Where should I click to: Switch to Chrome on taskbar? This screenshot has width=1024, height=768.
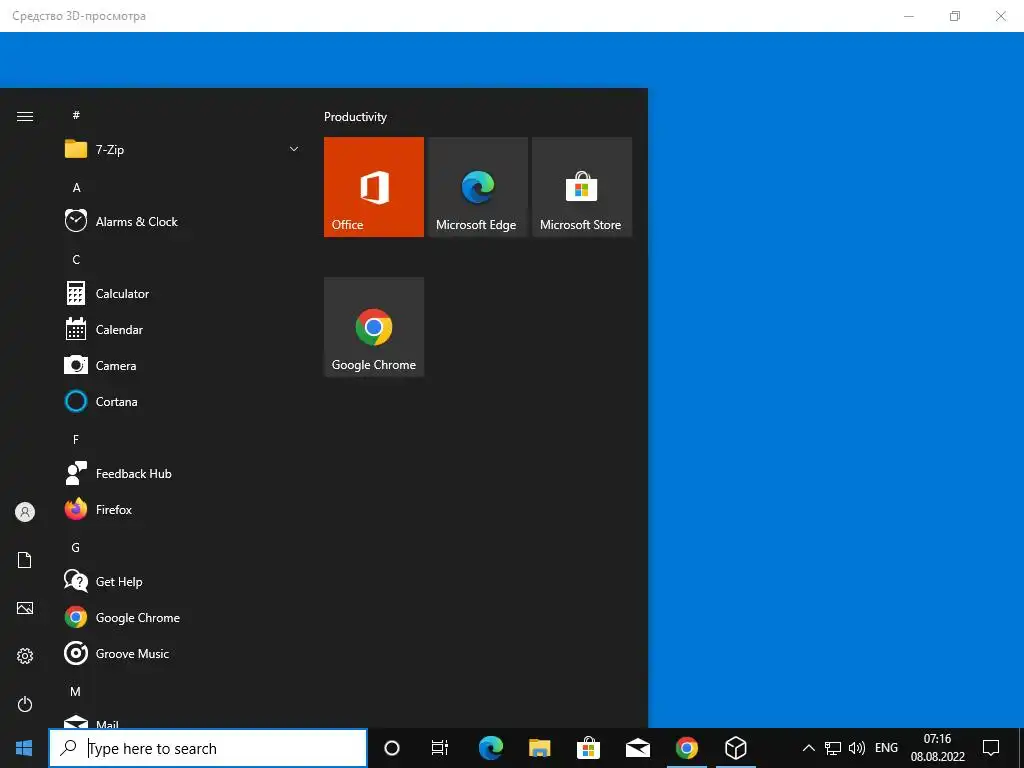[x=686, y=748]
